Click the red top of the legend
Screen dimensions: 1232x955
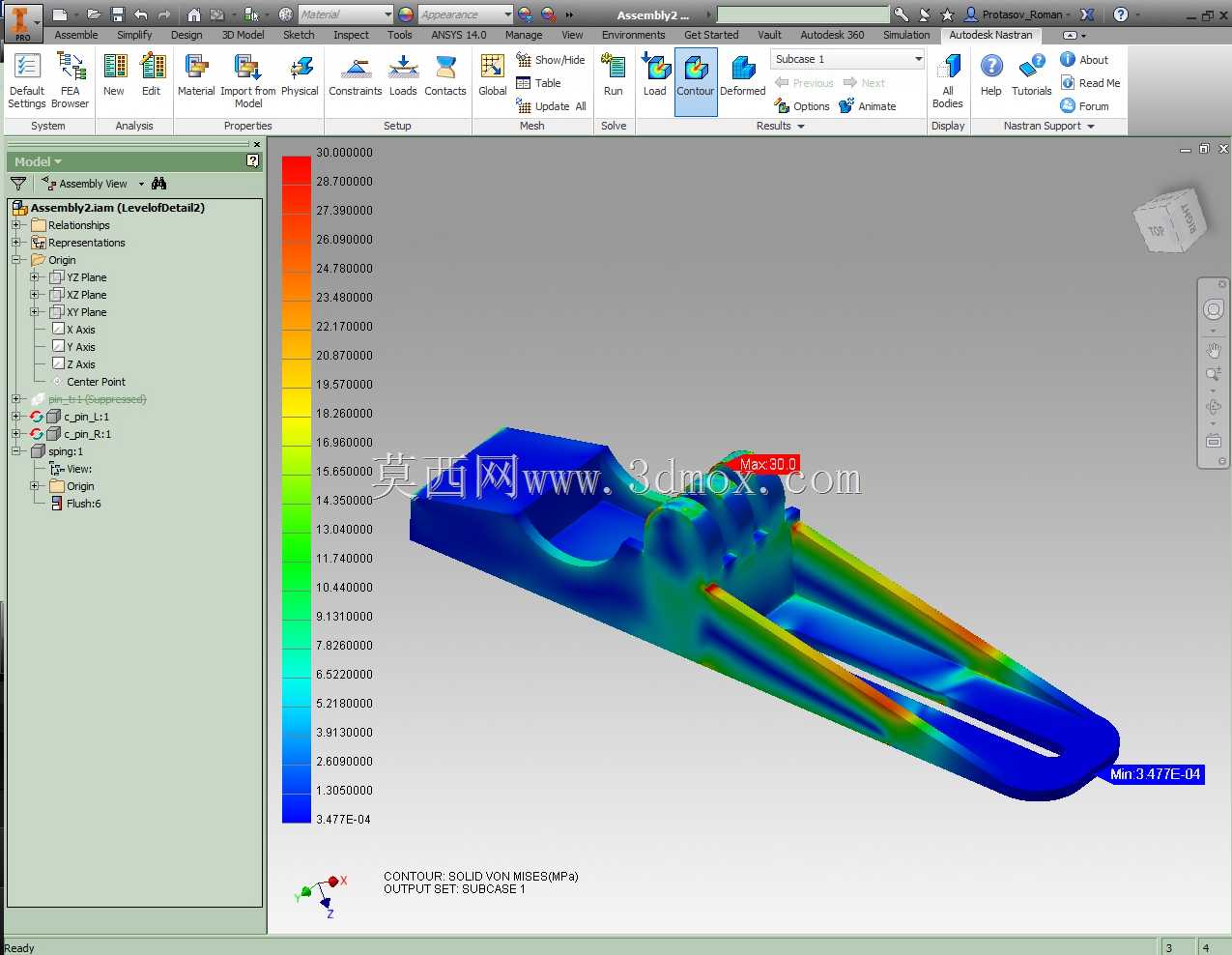(297, 170)
